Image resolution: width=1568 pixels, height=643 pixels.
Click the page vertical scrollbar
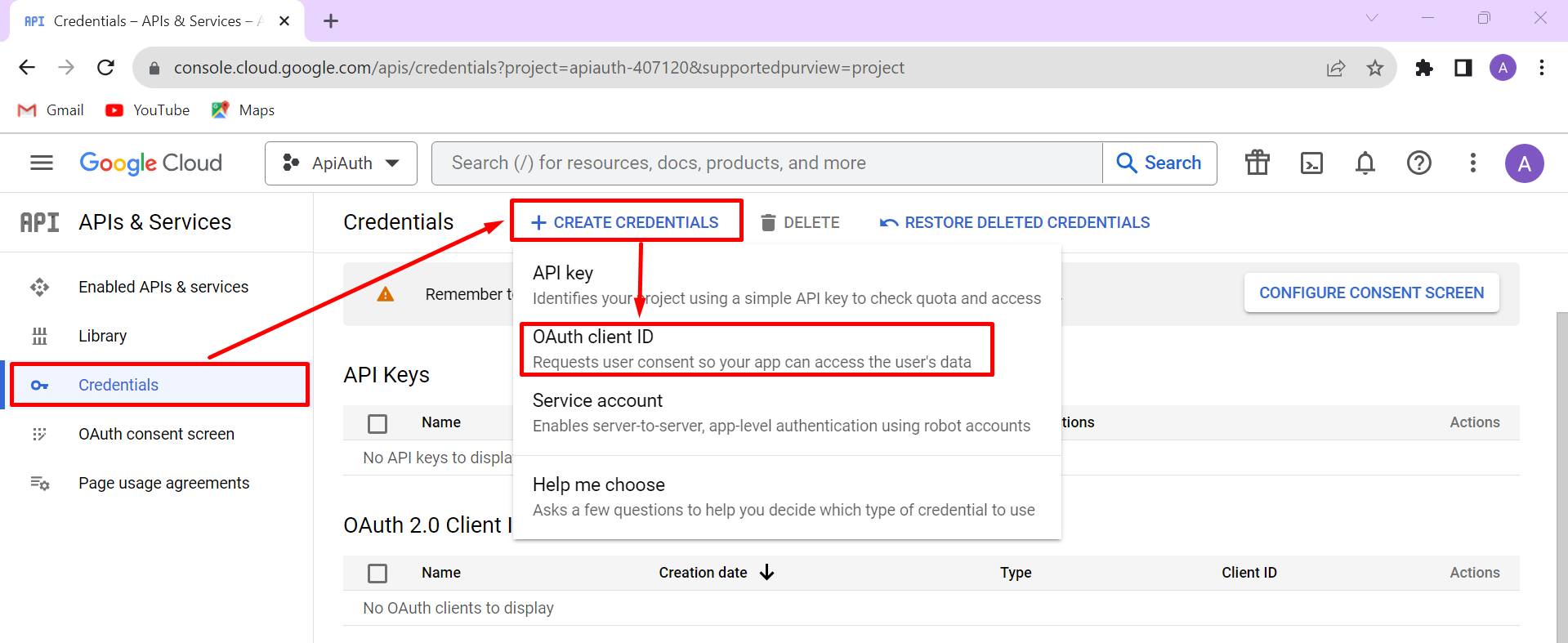pyautogui.click(x=1561, y=476)
